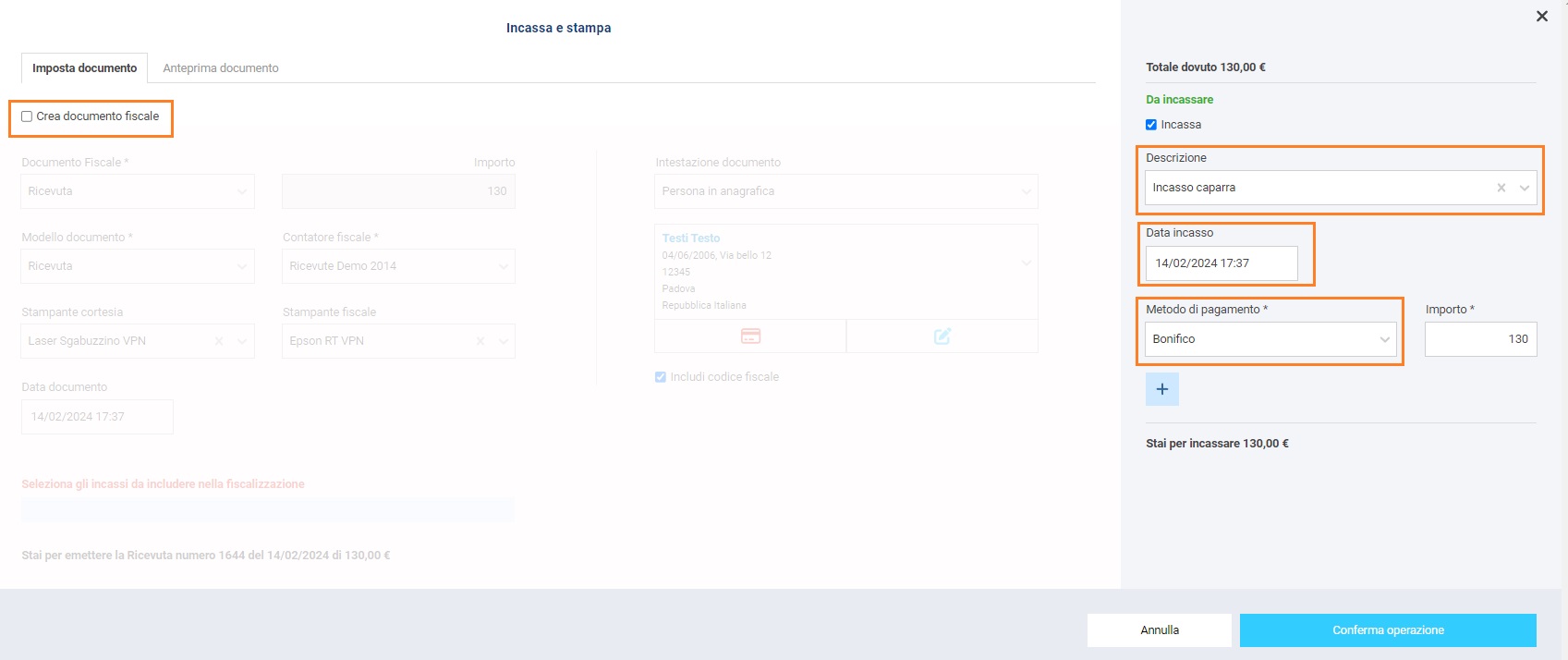Viewport: 1568px width, 660px height.
Task: Clear the Epson RT VPN fiscal printer
Action: coord(480,341)
